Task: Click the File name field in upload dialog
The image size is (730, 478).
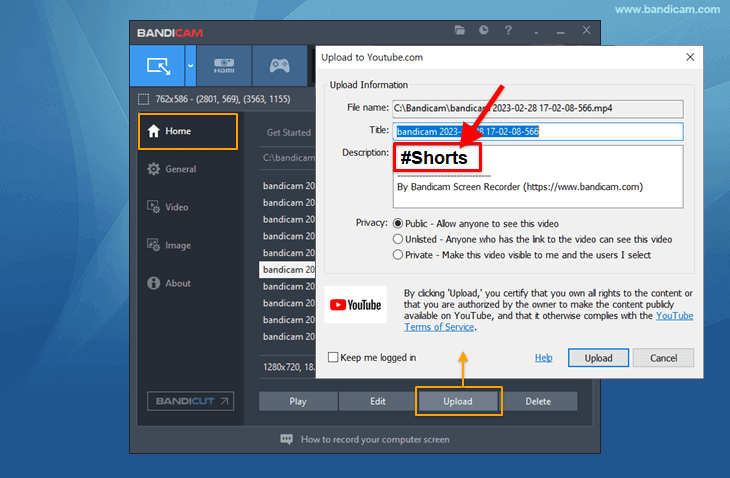Action: point(538,108)
